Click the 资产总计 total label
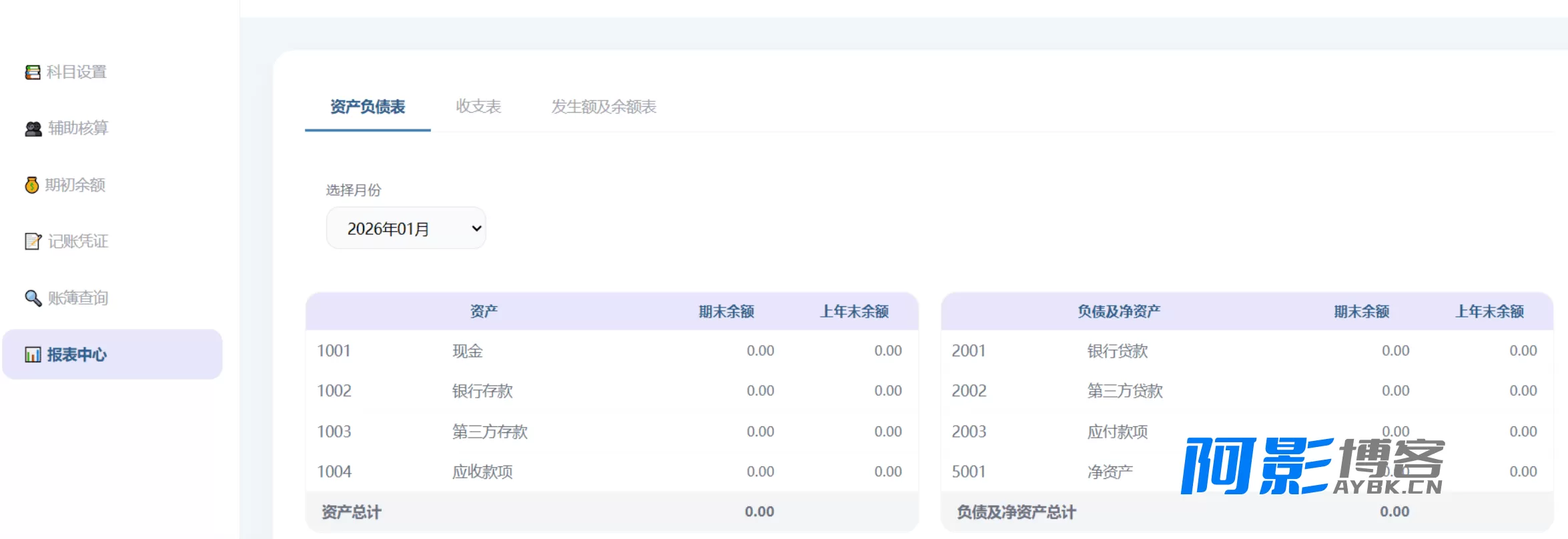The width and height of the screenshot is (1568, 539). pos(352,512)
